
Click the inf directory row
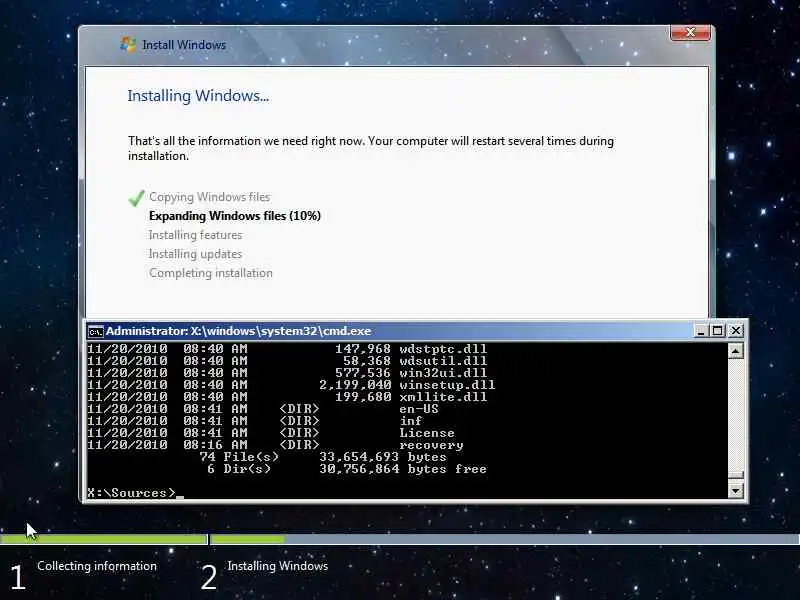click(x=255, y=421)
